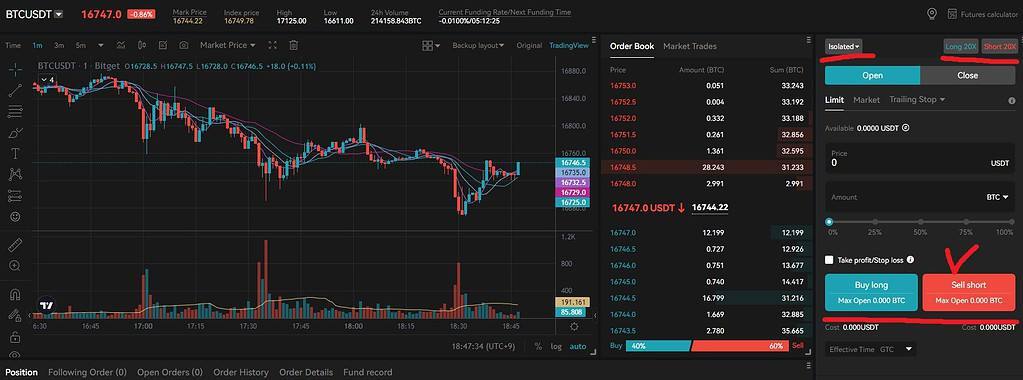Screen dimensions: 1023x380
Task: Select the text annotation tool
Action: pyautogui.click(x=15, y=153)
